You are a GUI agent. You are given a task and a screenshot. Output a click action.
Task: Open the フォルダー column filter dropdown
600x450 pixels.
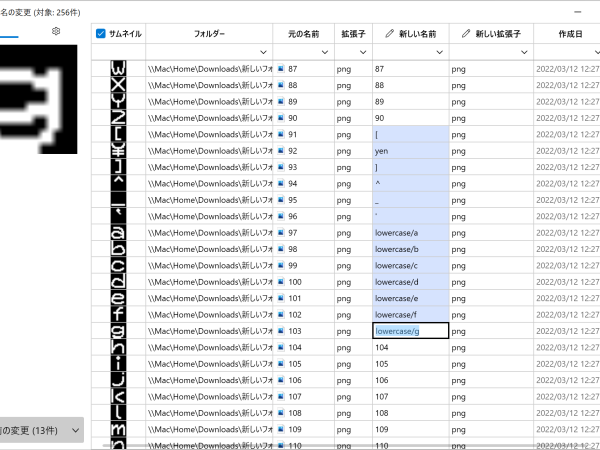pyautogui.click(x=263, y=52)
